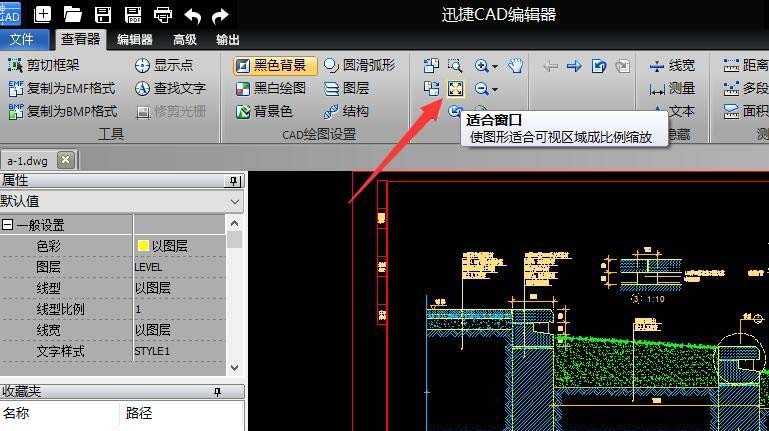This screenshot has height=431, width=769.
Task: Select the pan hand tool
Action: pyautogui.click(x=515, y=65)
